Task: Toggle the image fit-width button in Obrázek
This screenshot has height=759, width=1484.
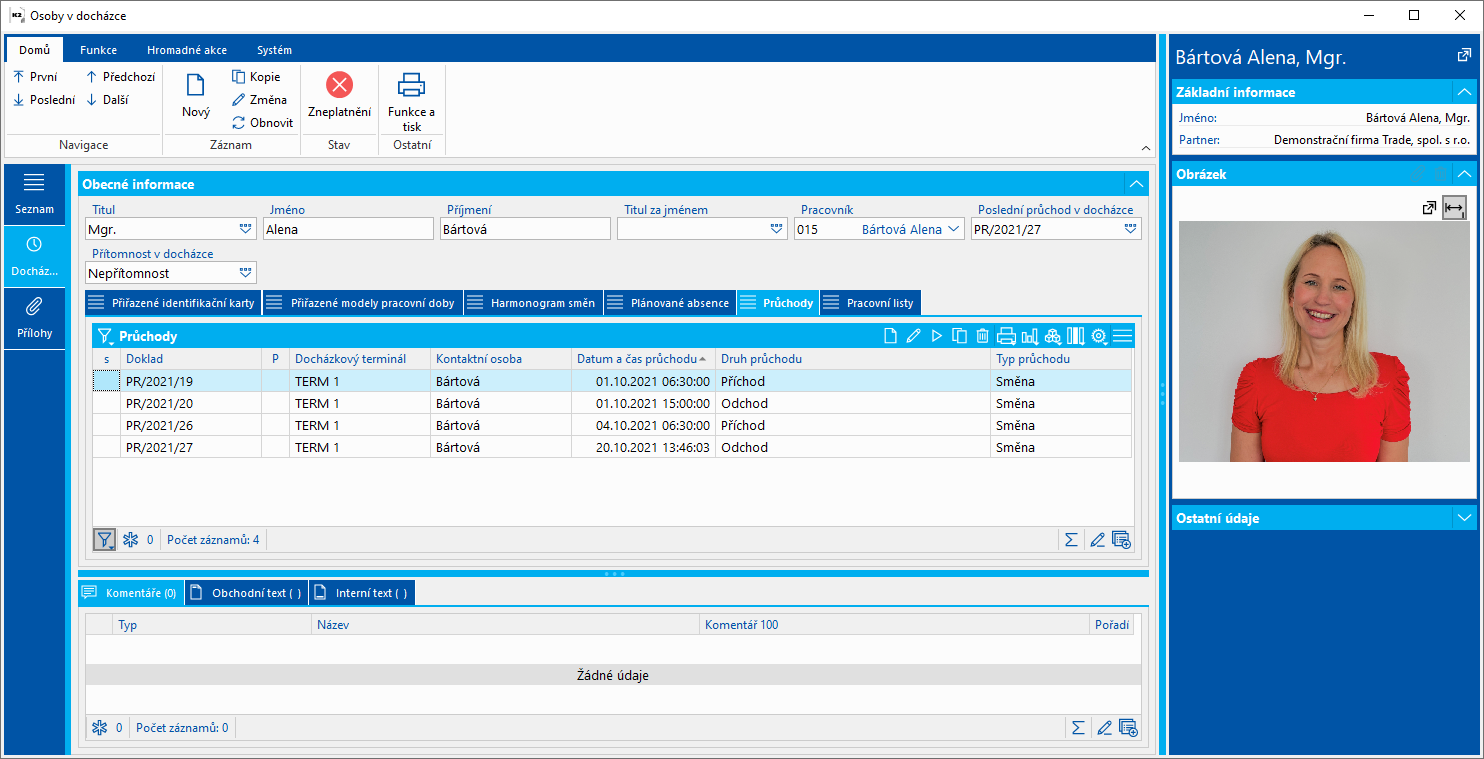Action: [x=1454, y=208]
